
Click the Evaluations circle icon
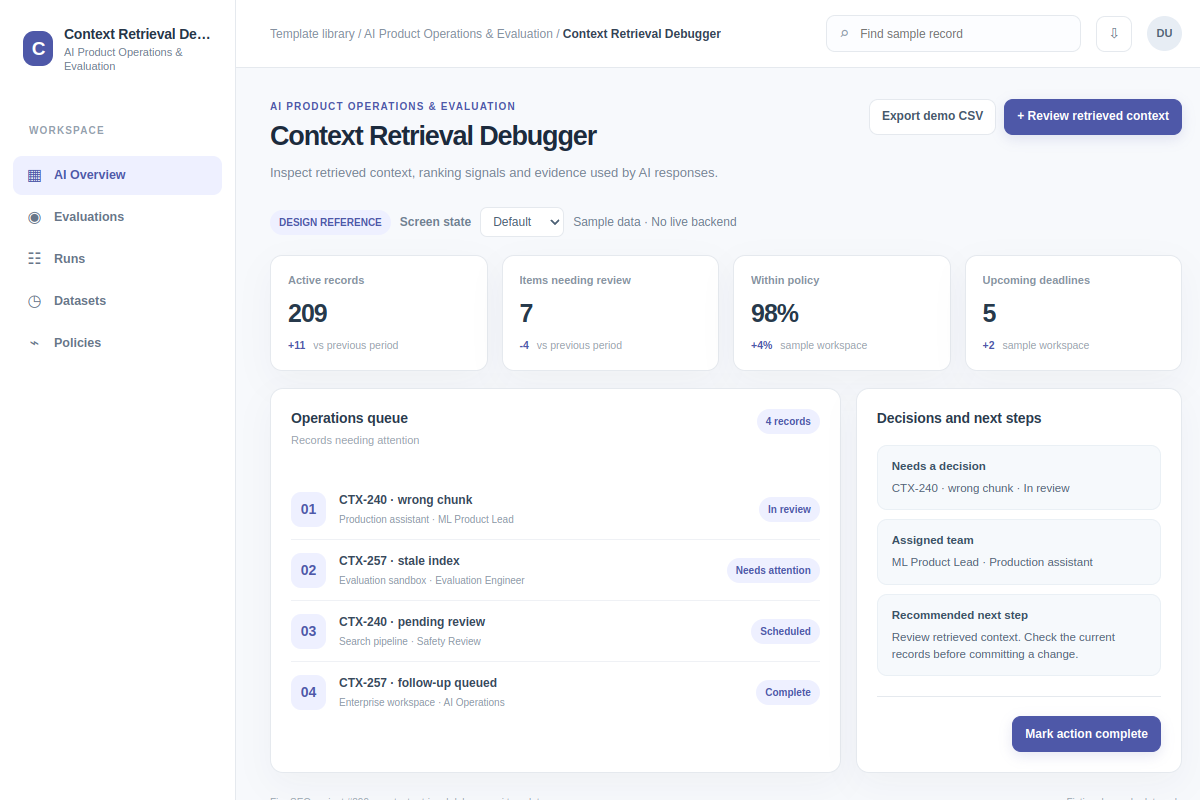click(x=35, y=217)
